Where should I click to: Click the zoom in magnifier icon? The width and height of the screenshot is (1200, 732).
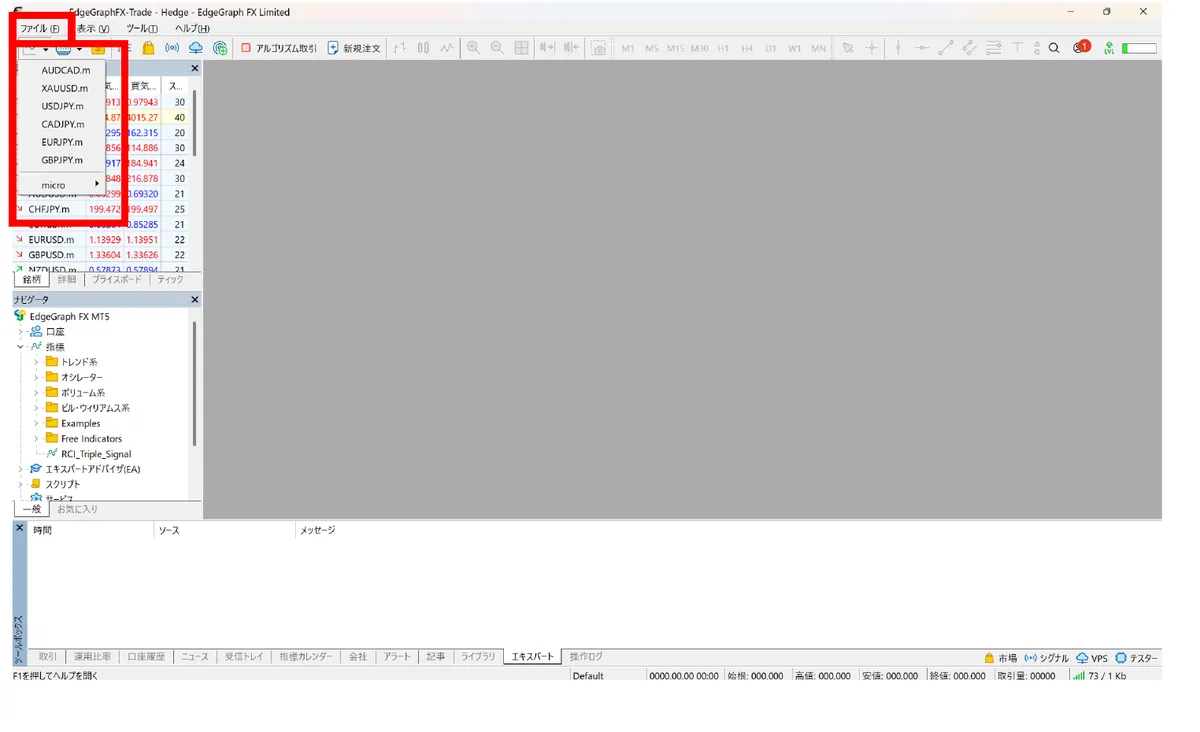[x=473, y=48]
